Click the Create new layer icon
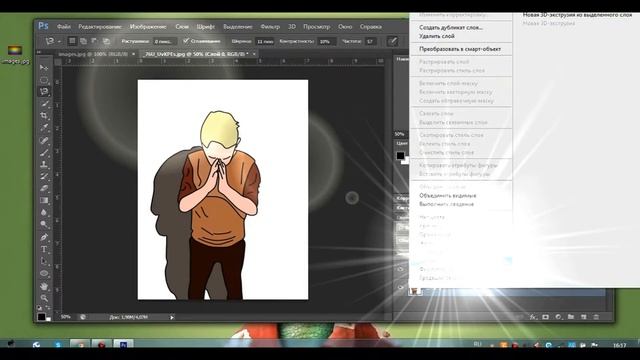 point(583,317)
